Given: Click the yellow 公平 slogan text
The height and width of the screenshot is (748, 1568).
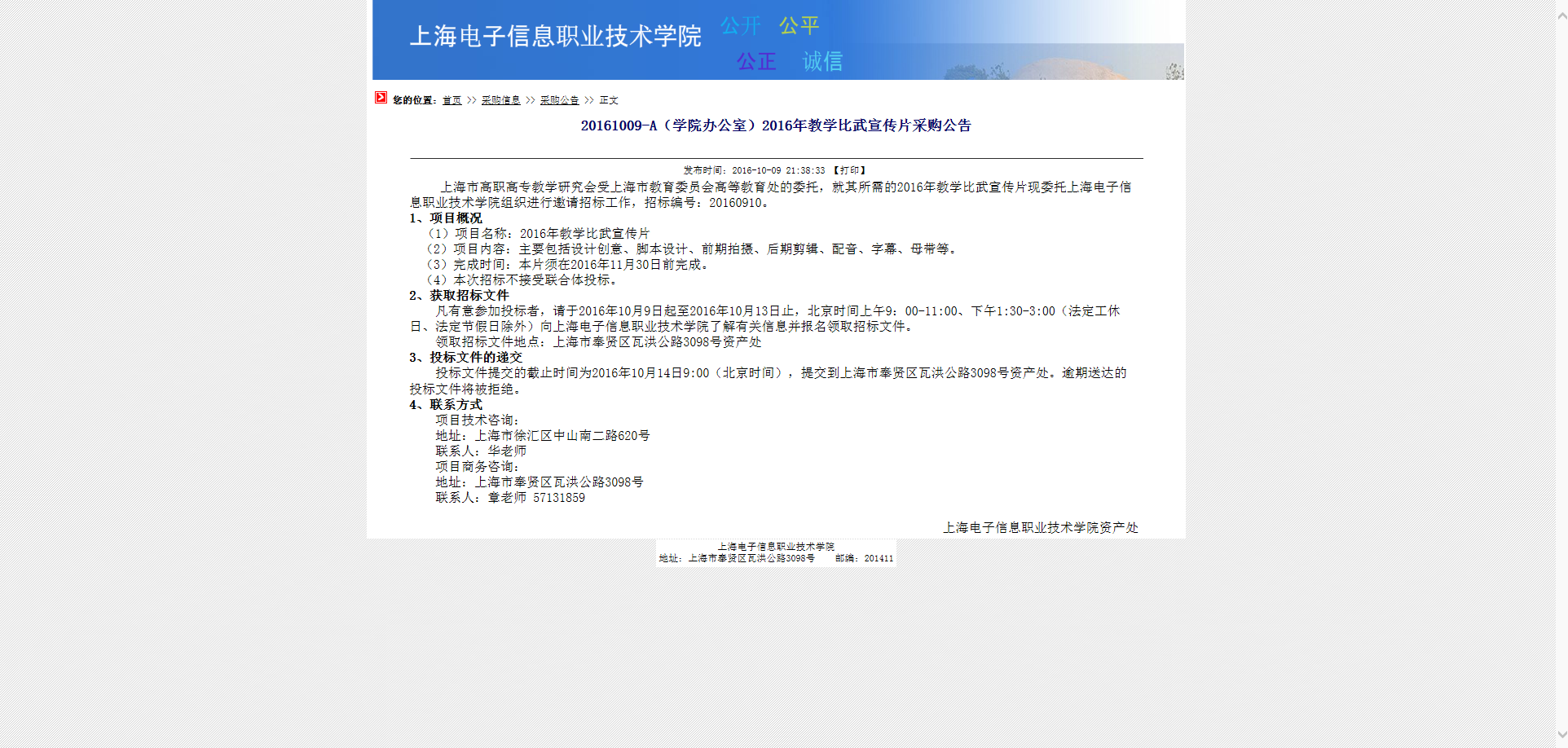Looking at the screenshot, I should click(799, 26).
